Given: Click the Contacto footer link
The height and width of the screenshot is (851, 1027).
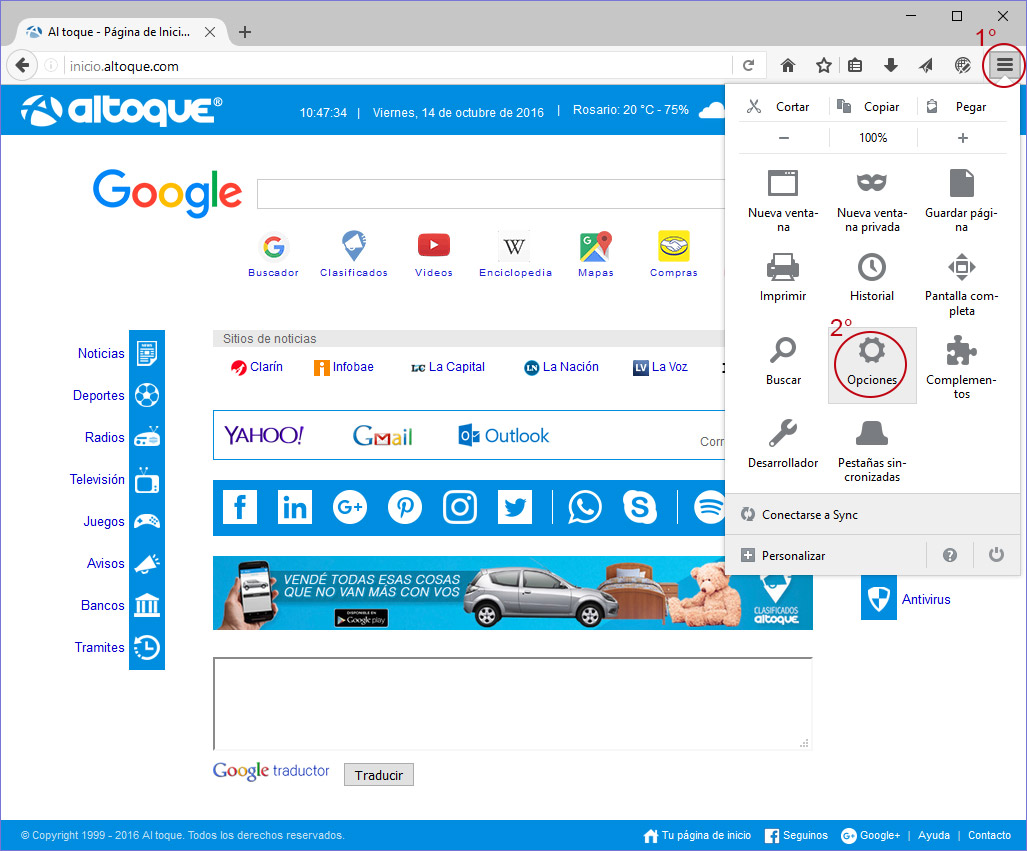Looking at the screenshot, I should [x=989, y=835].
